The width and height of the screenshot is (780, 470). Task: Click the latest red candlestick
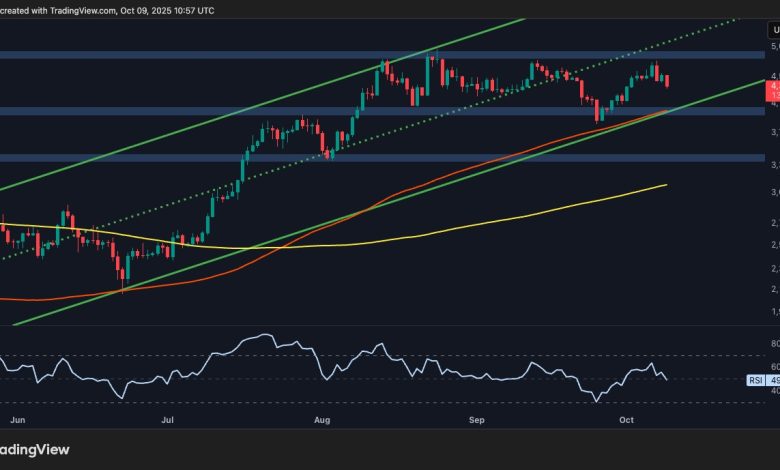(667, 80)
